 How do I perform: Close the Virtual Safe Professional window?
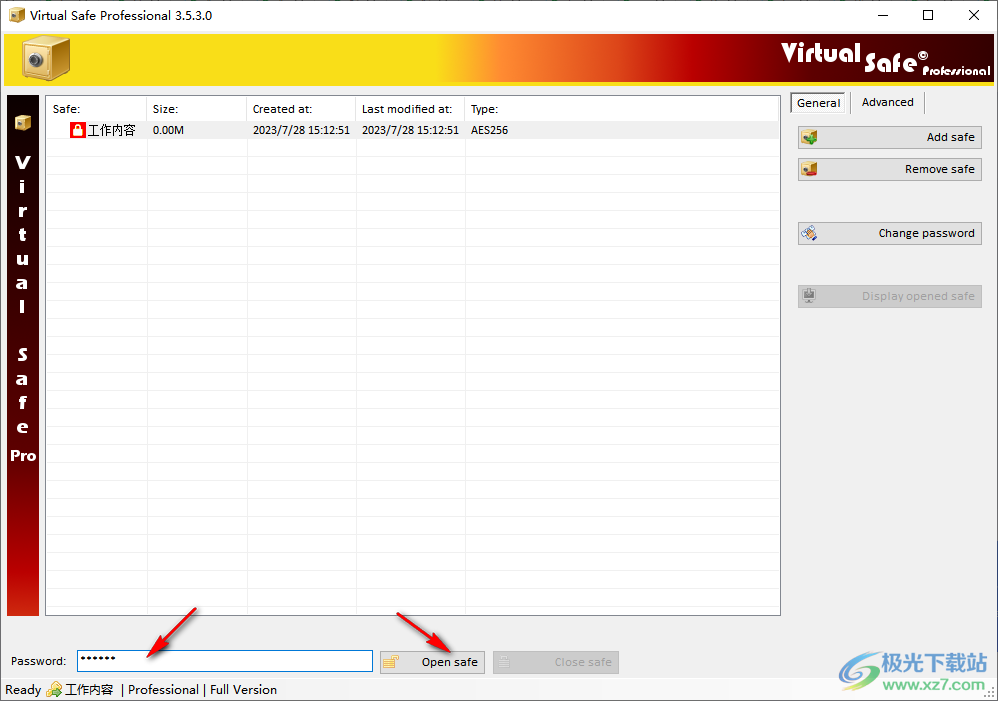tap(974, 15)
